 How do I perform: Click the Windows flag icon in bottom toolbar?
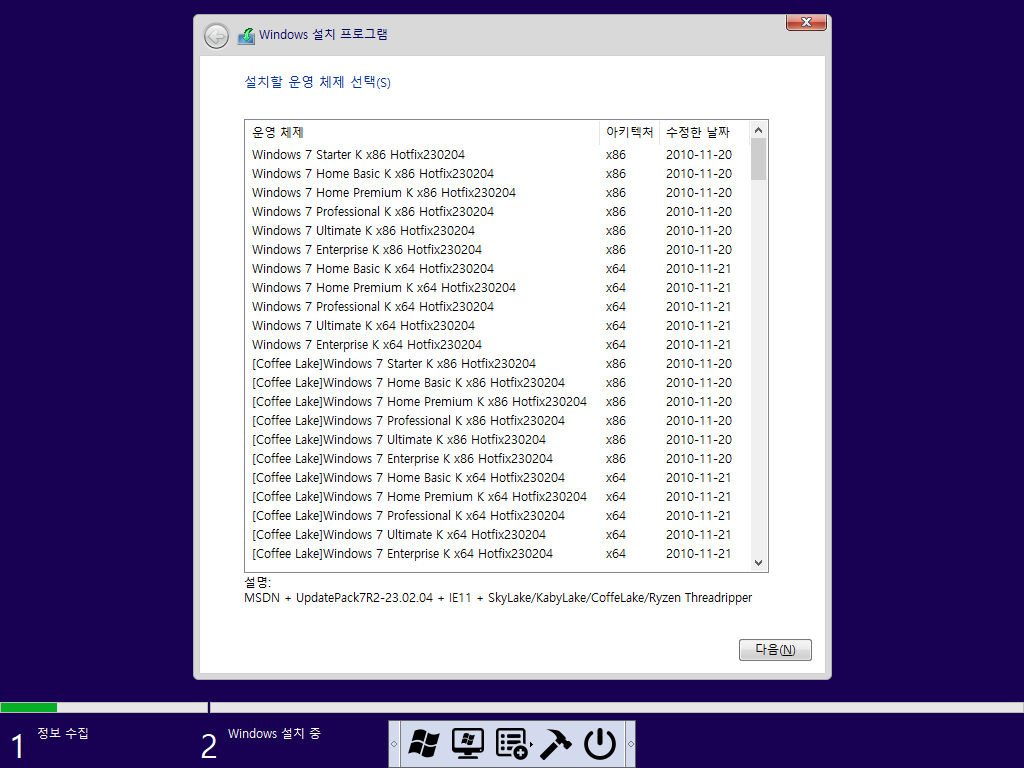point(424,744)
